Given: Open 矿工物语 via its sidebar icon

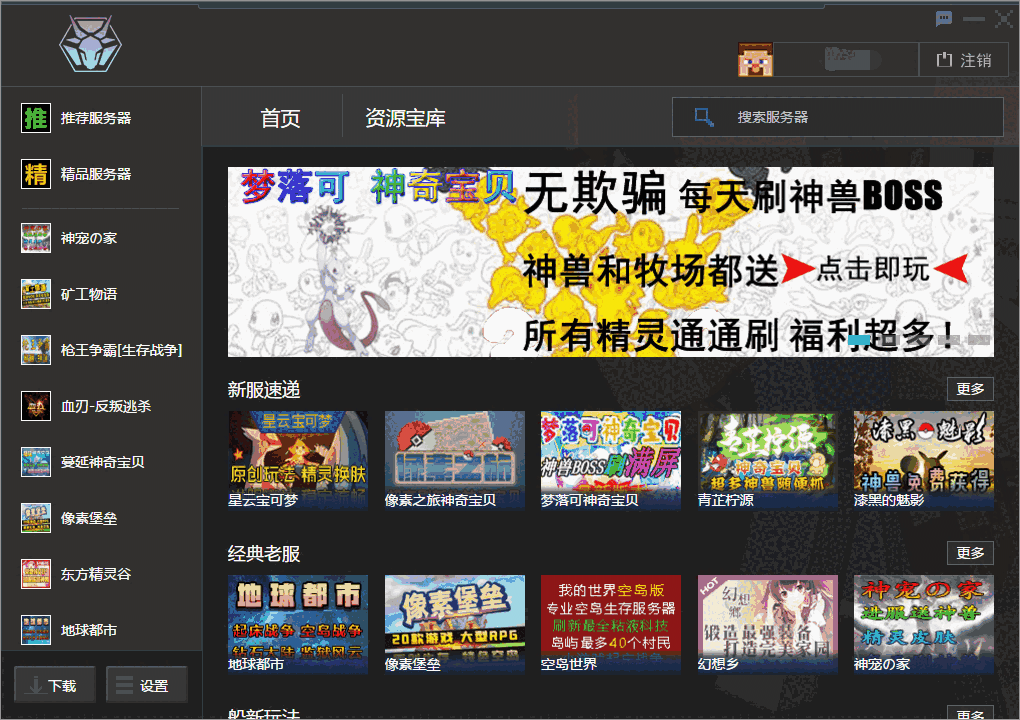Looking at the screenshot, I should pos(36,294).
